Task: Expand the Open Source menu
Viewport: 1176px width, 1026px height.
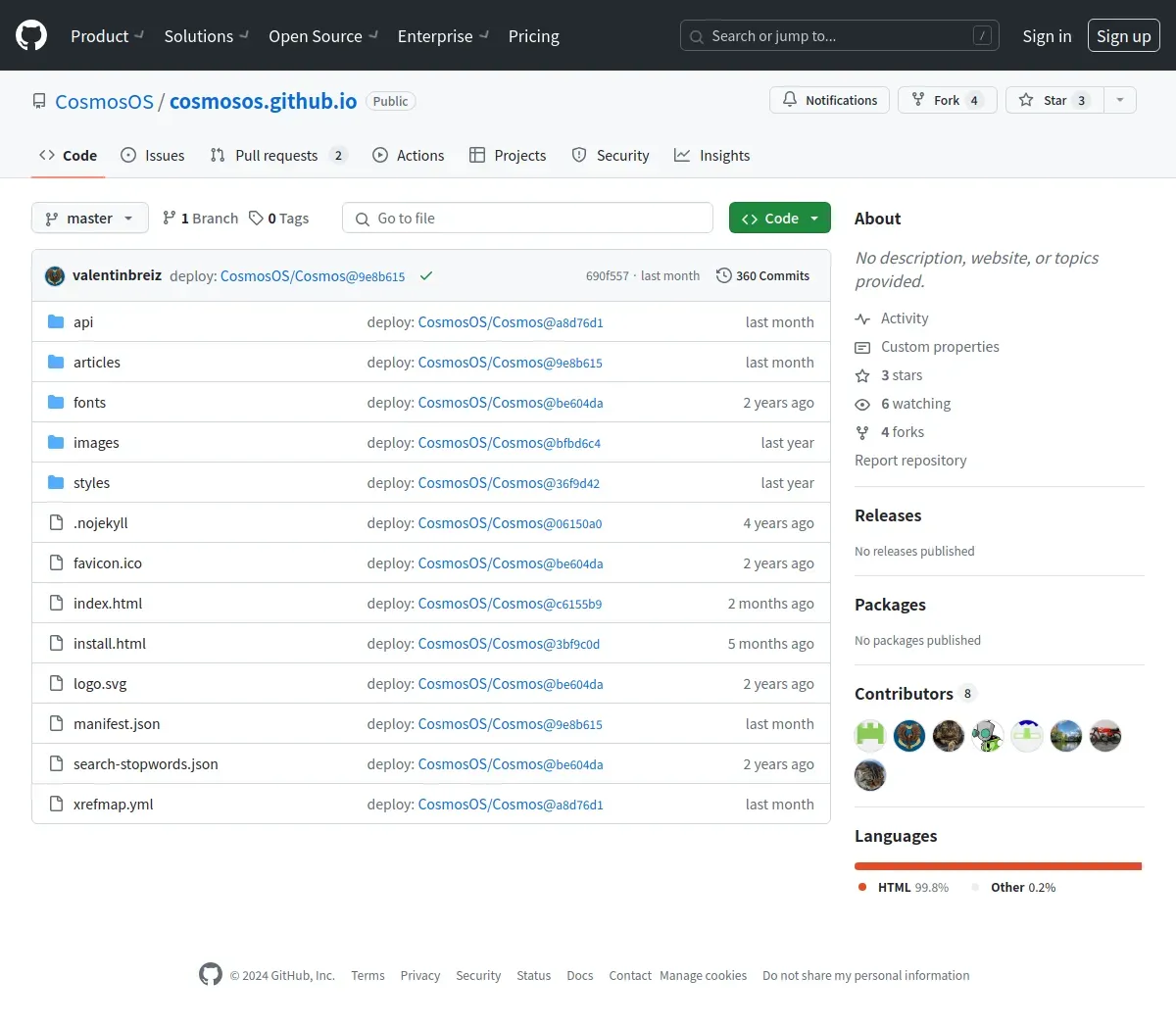Action: pos(323,36)
